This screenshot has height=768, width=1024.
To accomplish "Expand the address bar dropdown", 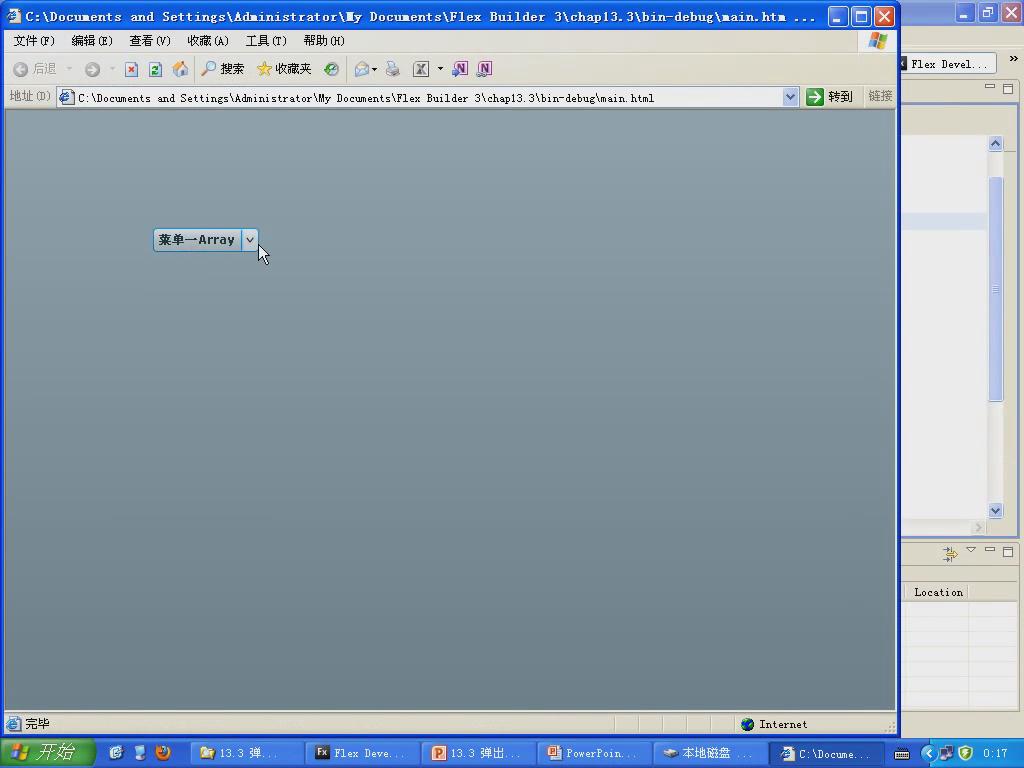I will coord(790,97).
